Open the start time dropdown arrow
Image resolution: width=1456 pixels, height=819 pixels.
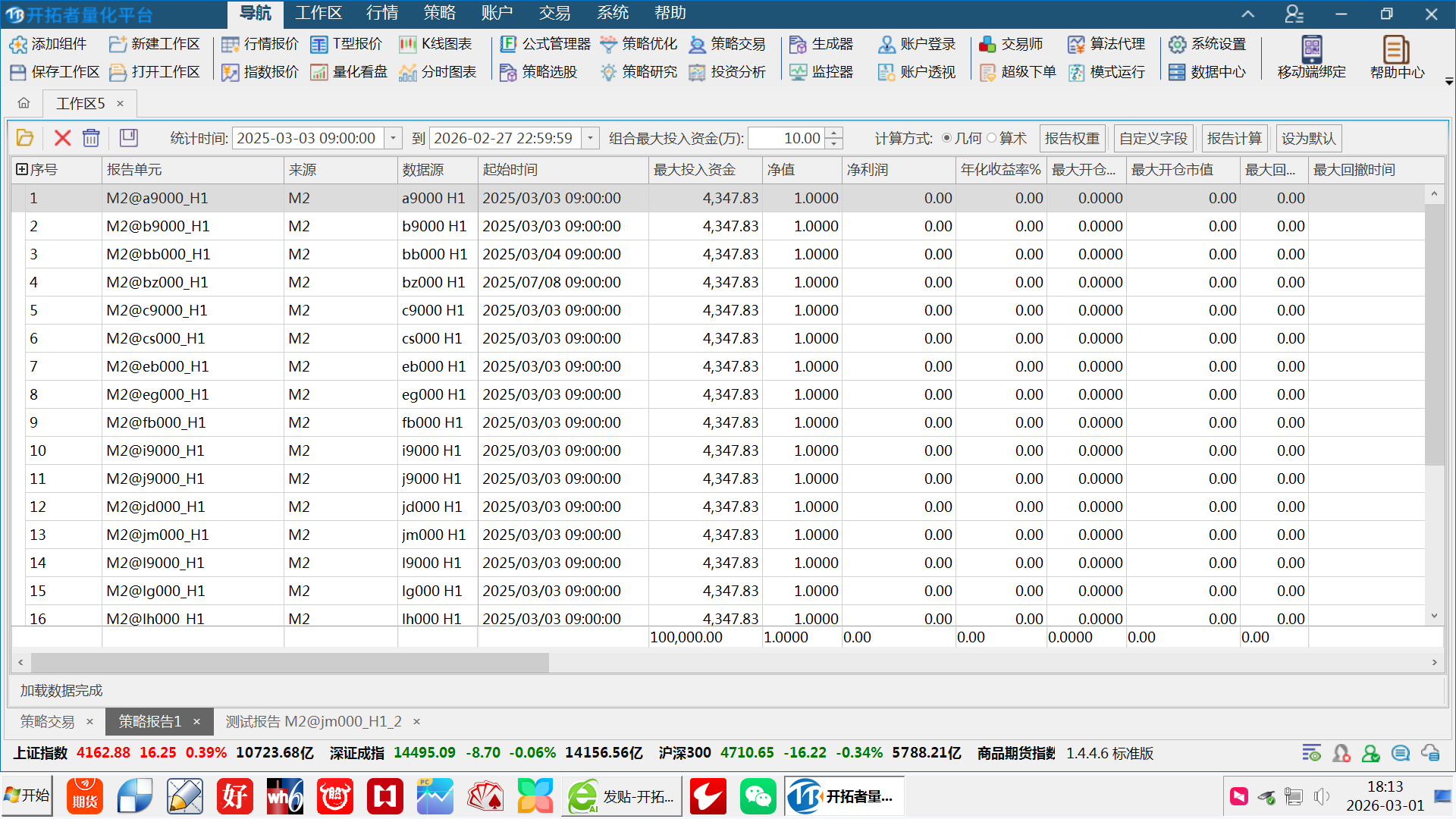tap(393, 138)
